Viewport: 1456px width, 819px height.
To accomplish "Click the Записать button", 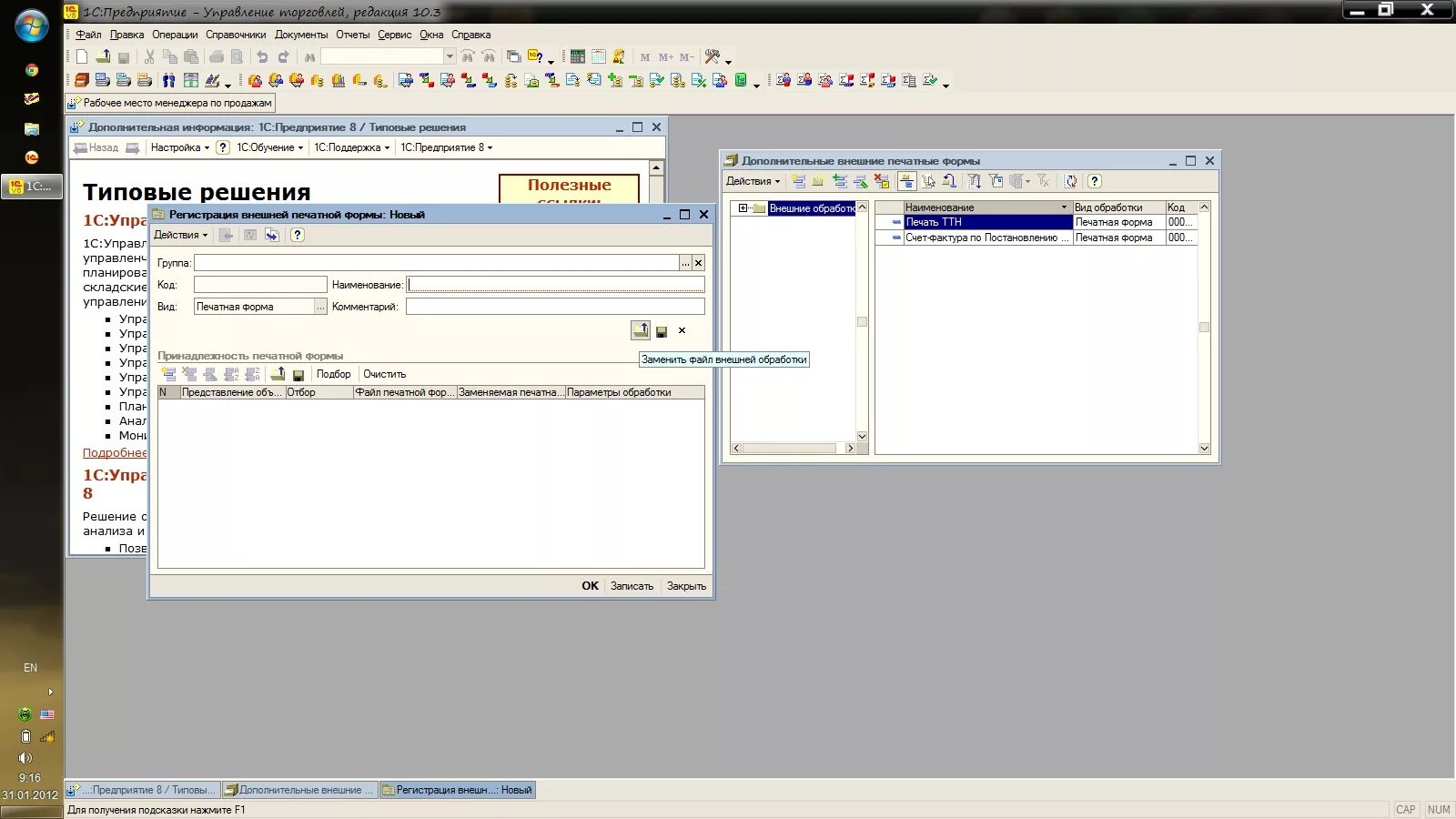I will [x=632, y=586].
